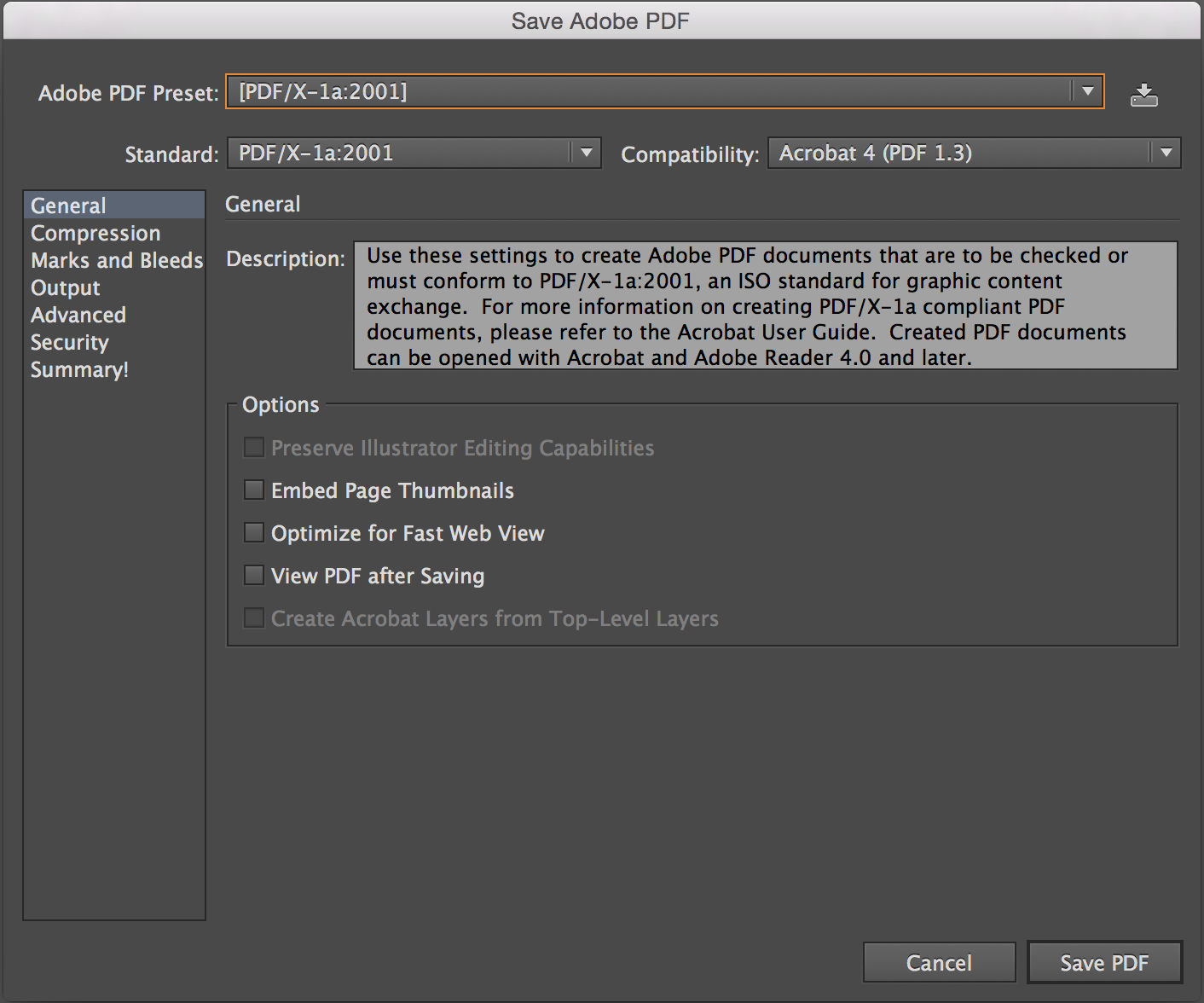Show the Advanced settings

coord(114,315)
